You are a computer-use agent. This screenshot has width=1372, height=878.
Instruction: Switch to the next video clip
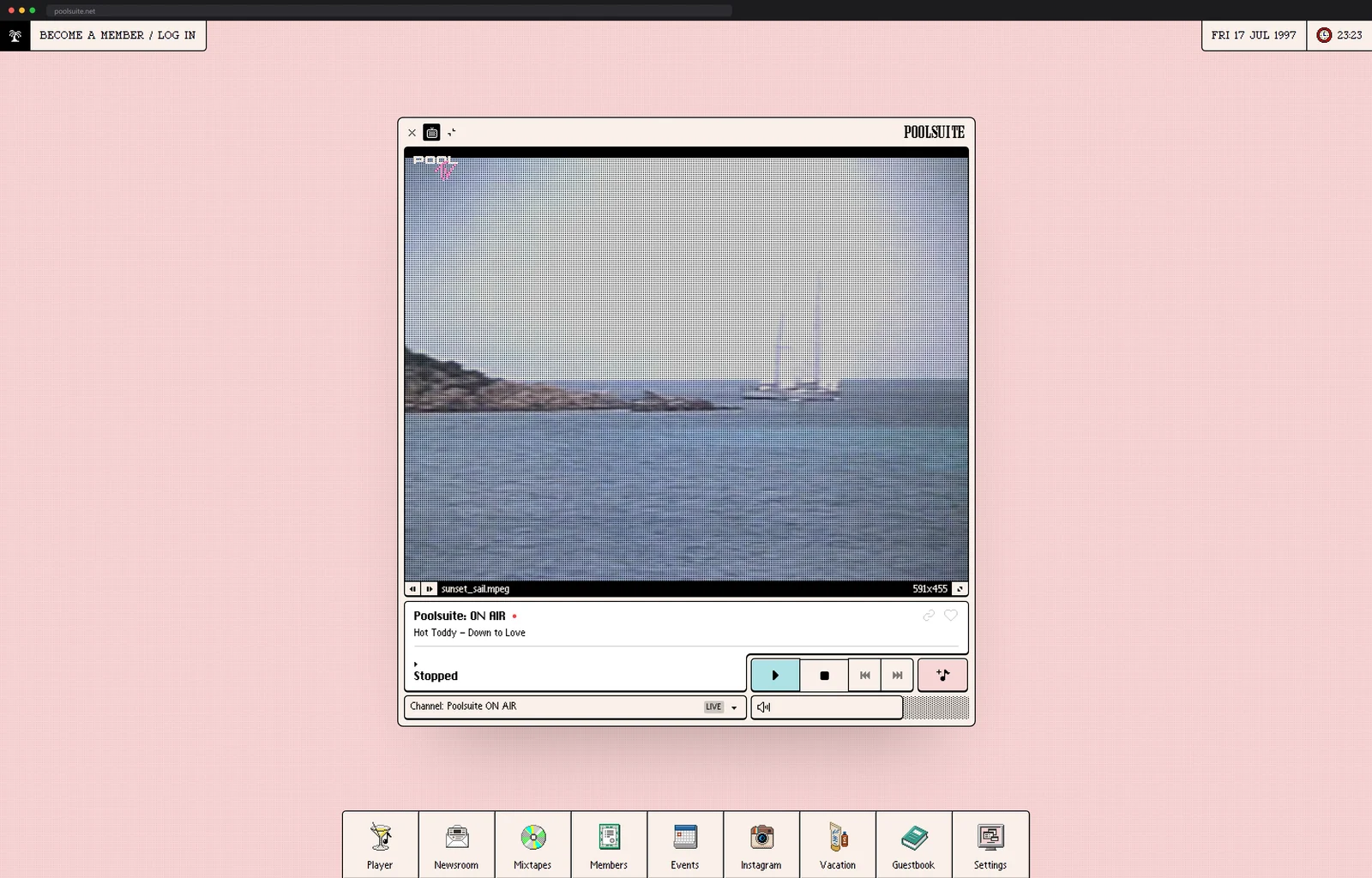[430, 589]
